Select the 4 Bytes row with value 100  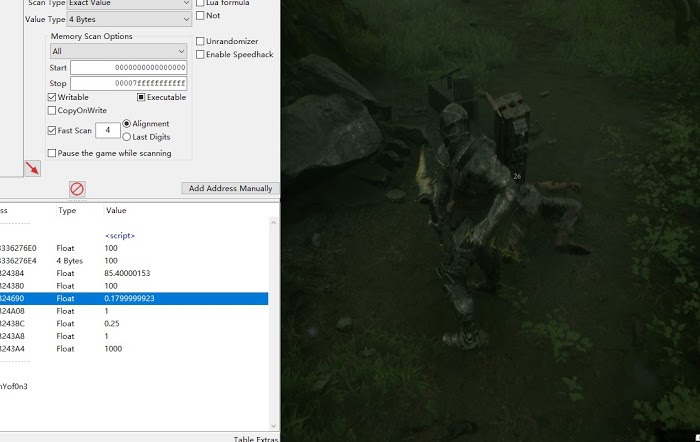tap(134, 261)
